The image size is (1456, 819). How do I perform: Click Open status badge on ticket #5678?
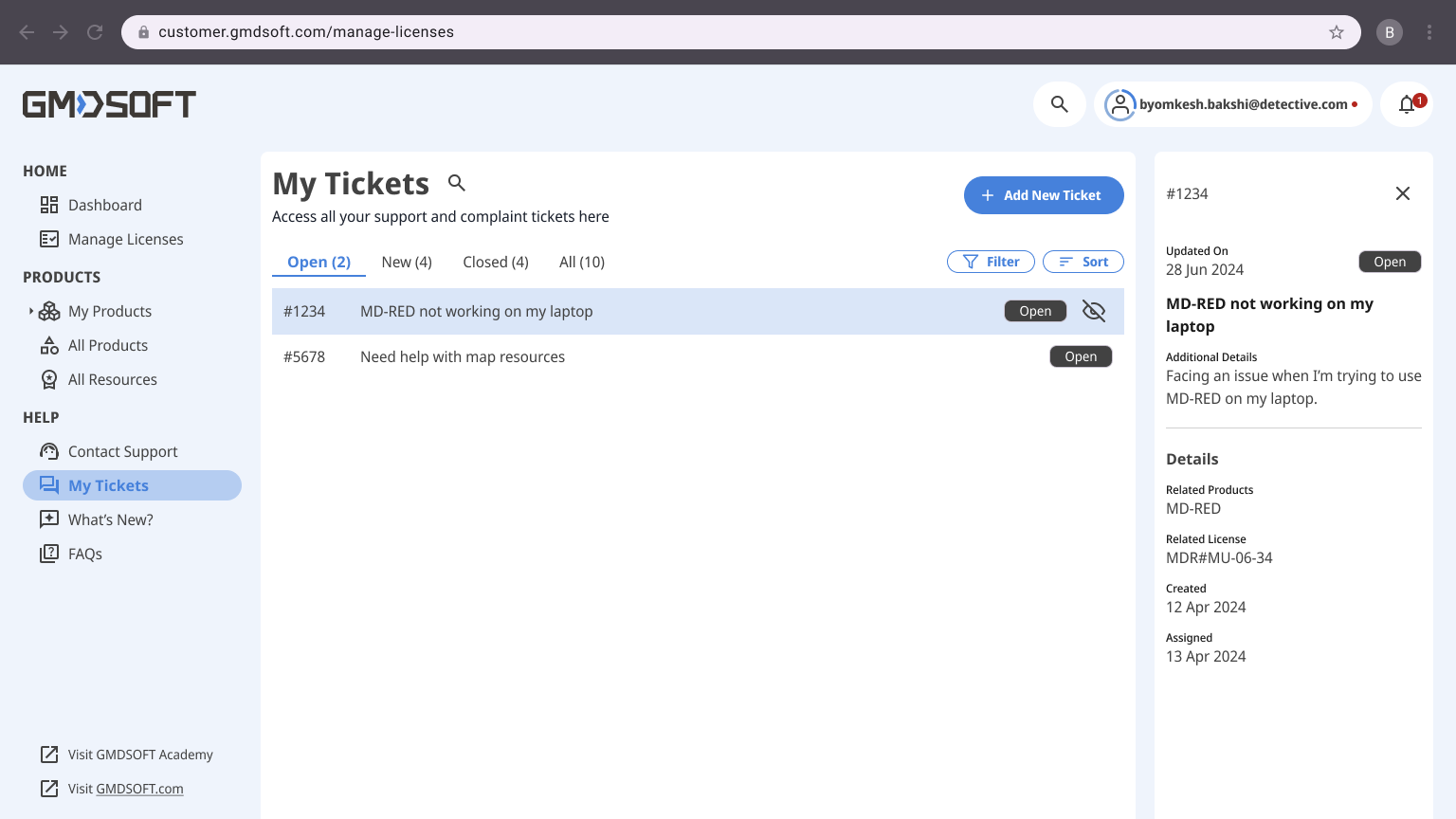(x=1081, y=356)
